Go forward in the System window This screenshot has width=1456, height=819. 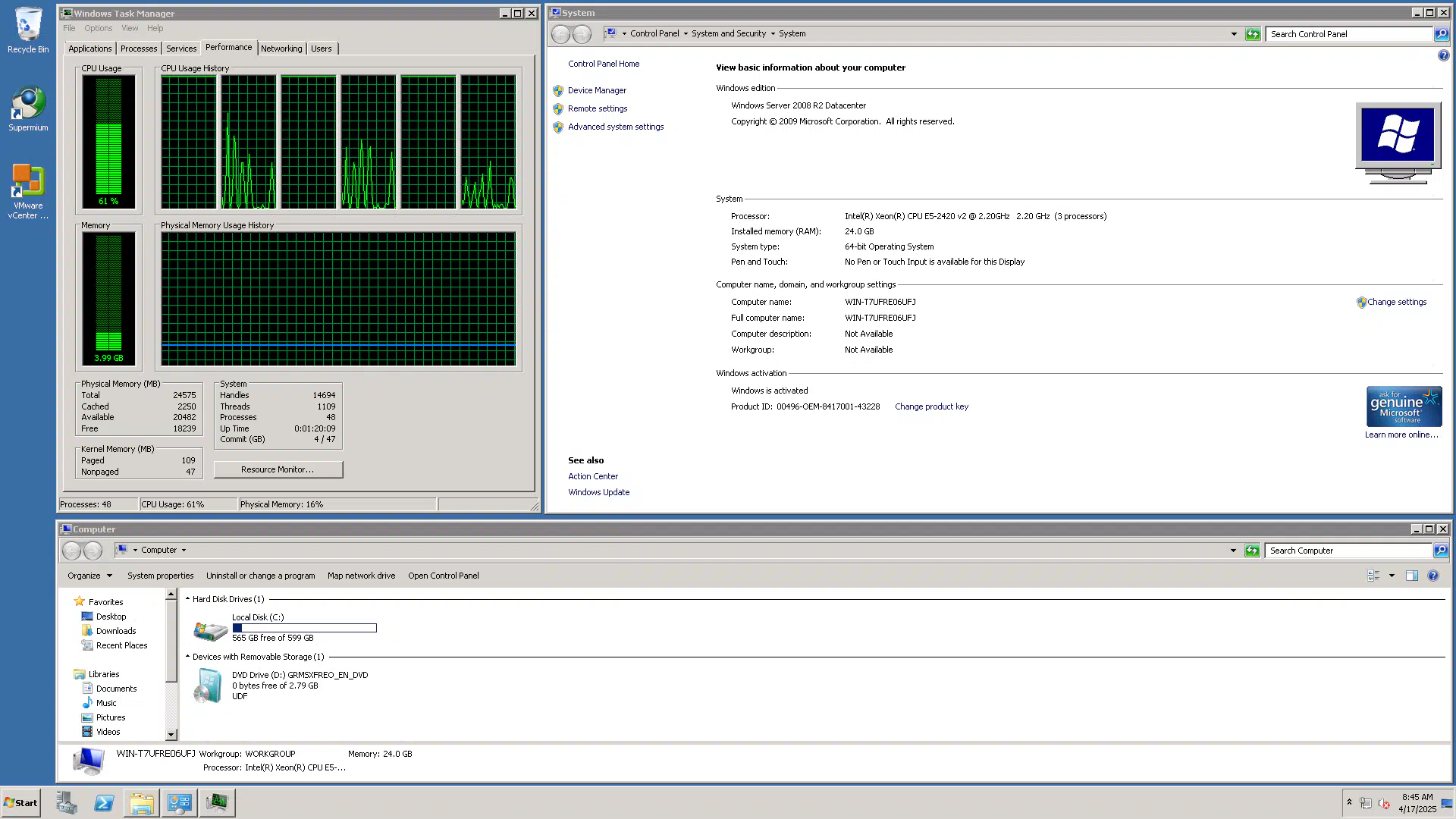point(582,34)
